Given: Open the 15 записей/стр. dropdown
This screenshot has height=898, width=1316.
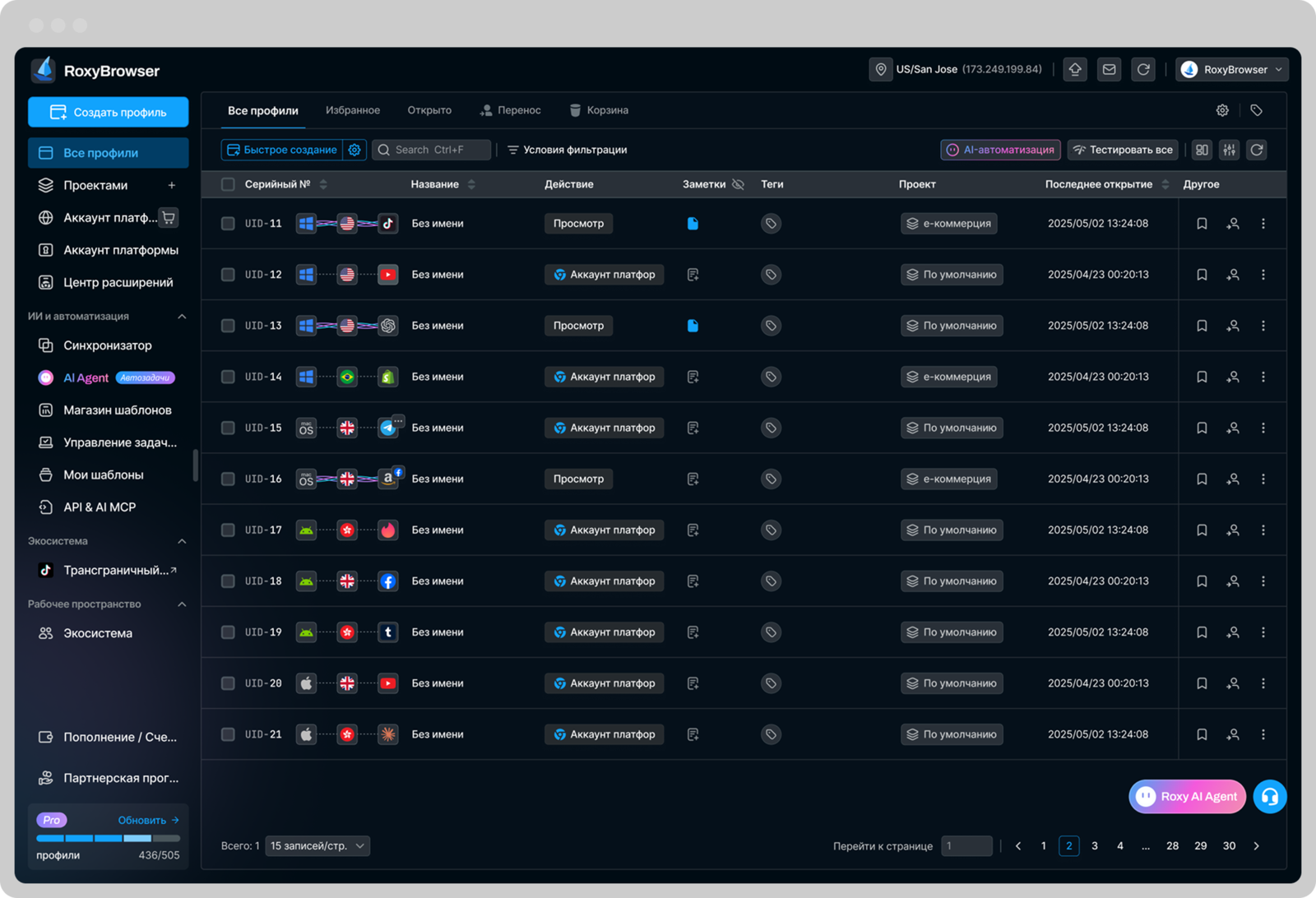Looking at the screenshot, I should click(317, 846).
